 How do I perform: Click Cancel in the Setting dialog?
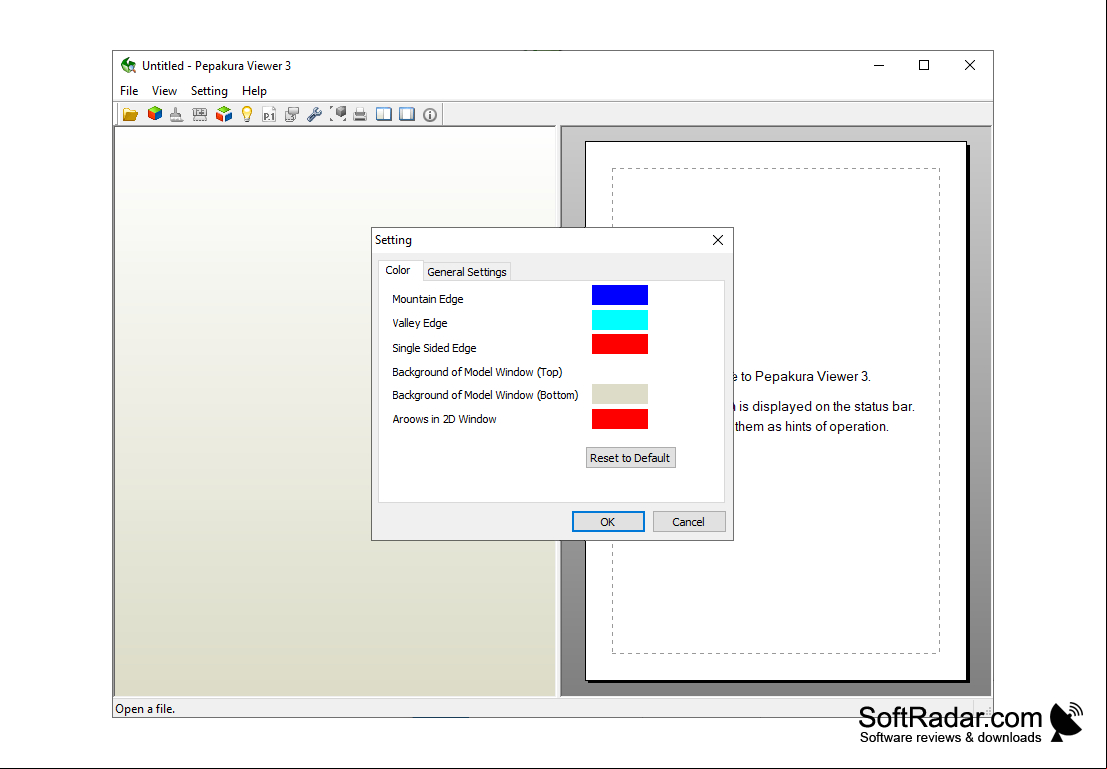pyautogui.click(x=689, y=522)
